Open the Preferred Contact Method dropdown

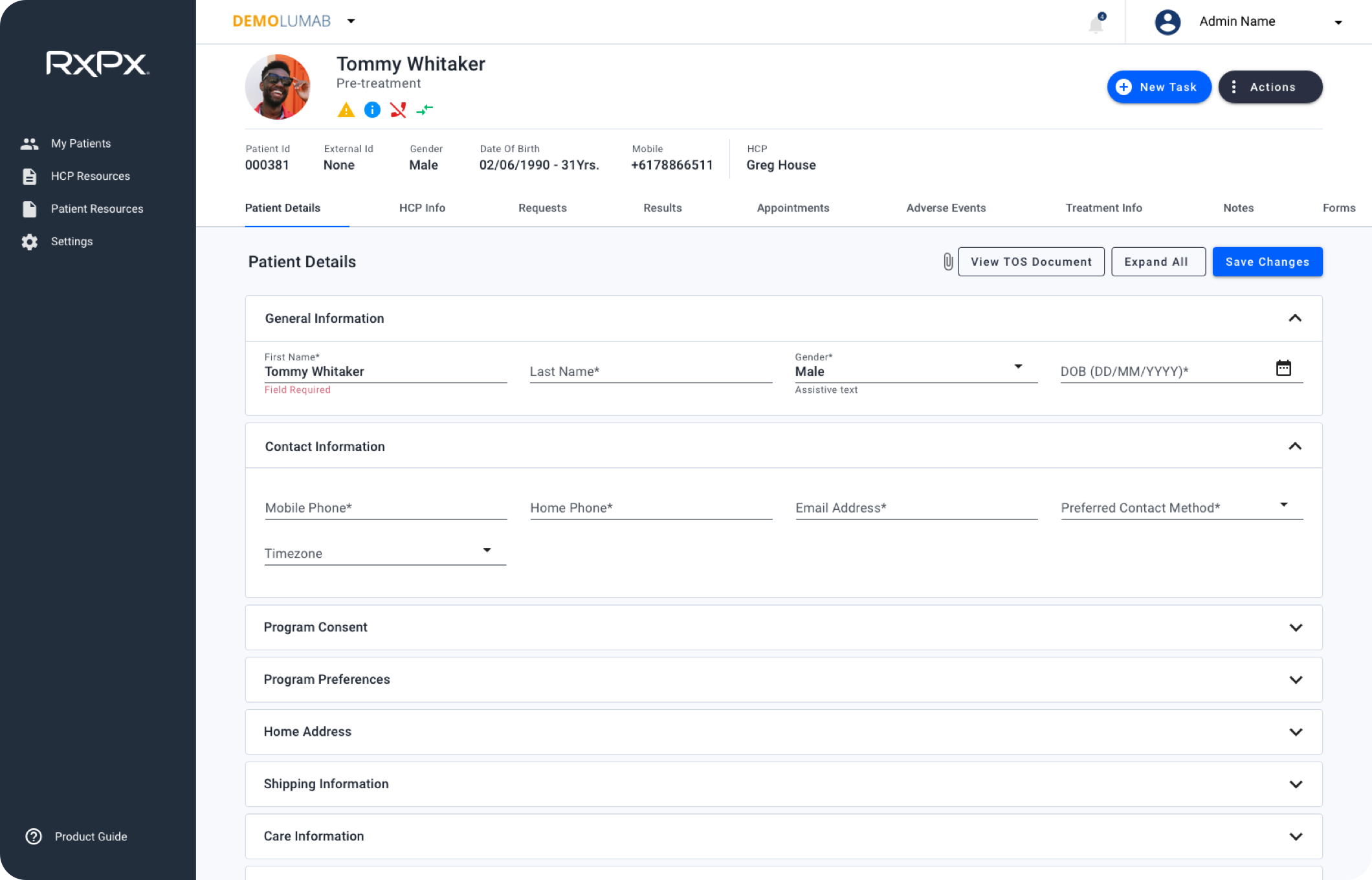[x=1283, y=505]
